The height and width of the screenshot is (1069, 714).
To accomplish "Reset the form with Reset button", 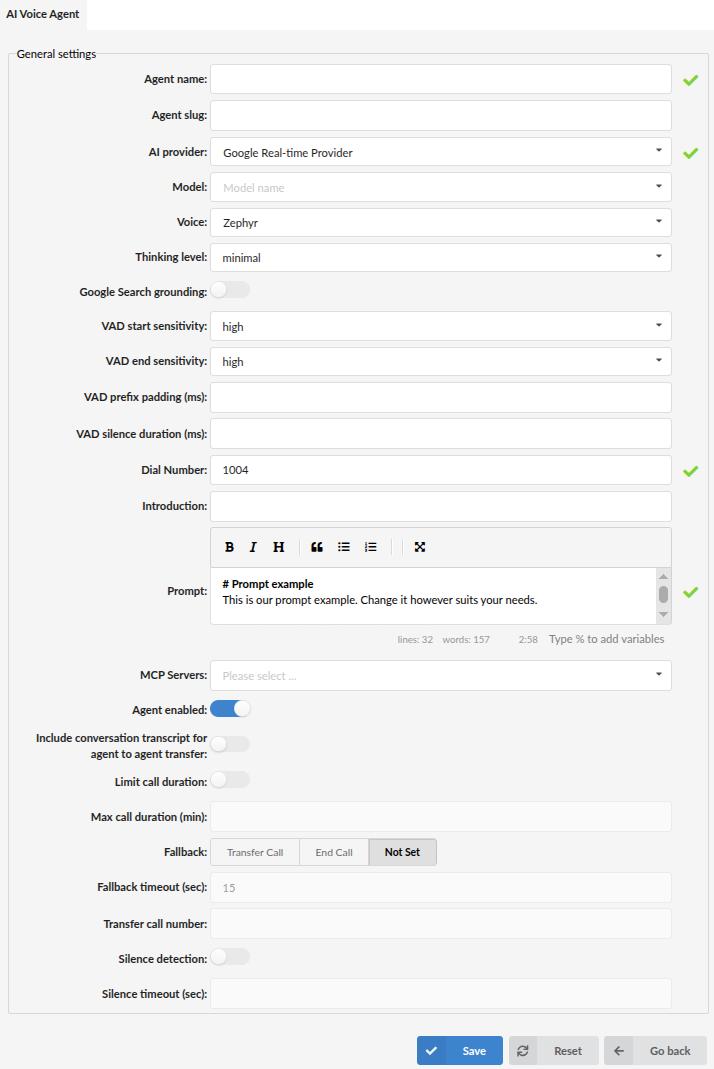I will click(554, 1051).
